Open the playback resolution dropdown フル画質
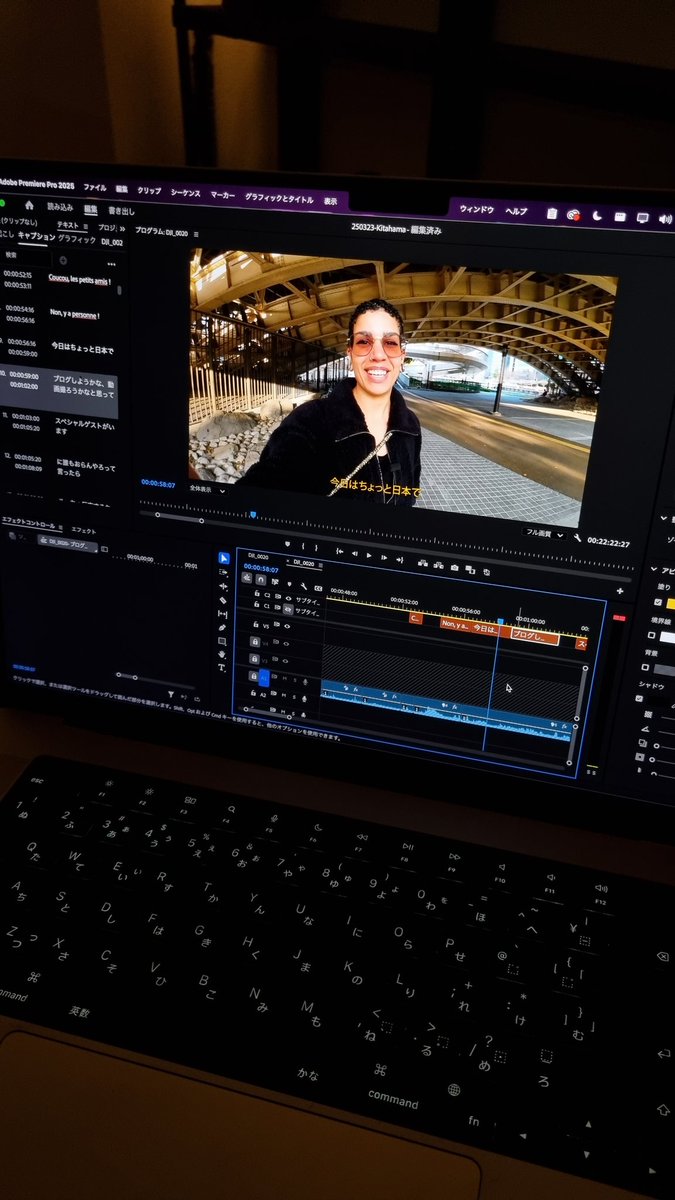The height and width of the screenshot is (1200, 675). [x=544, y=534]
